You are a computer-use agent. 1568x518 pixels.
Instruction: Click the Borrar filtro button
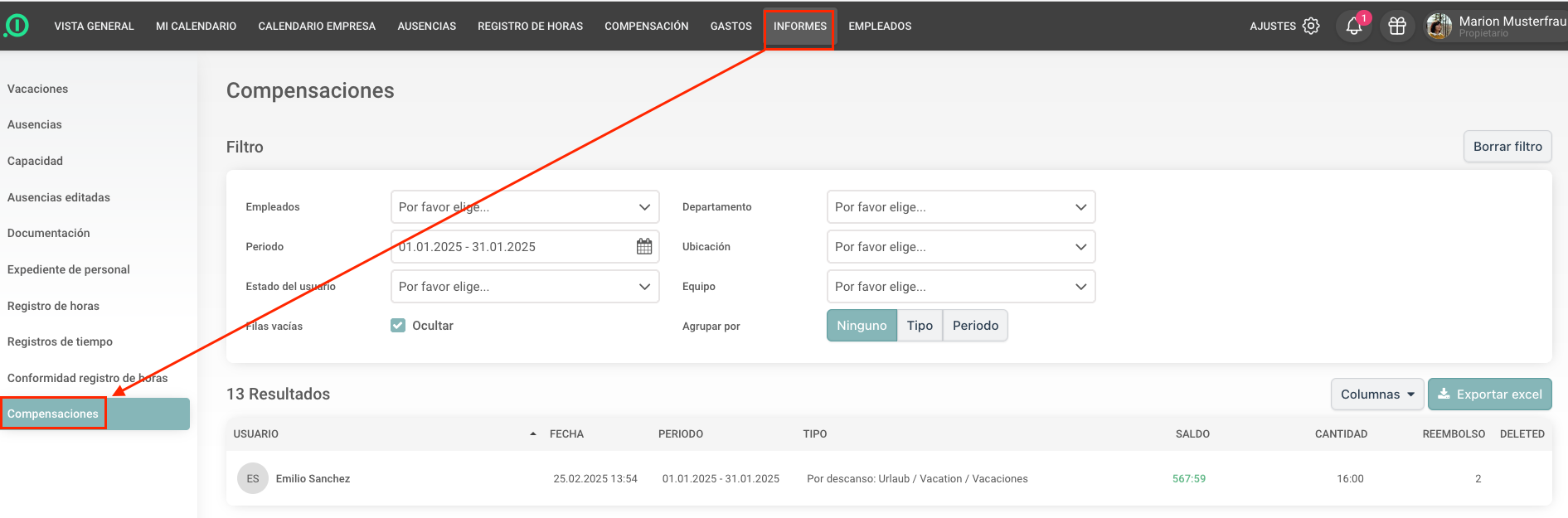(x=1507, y=147)
